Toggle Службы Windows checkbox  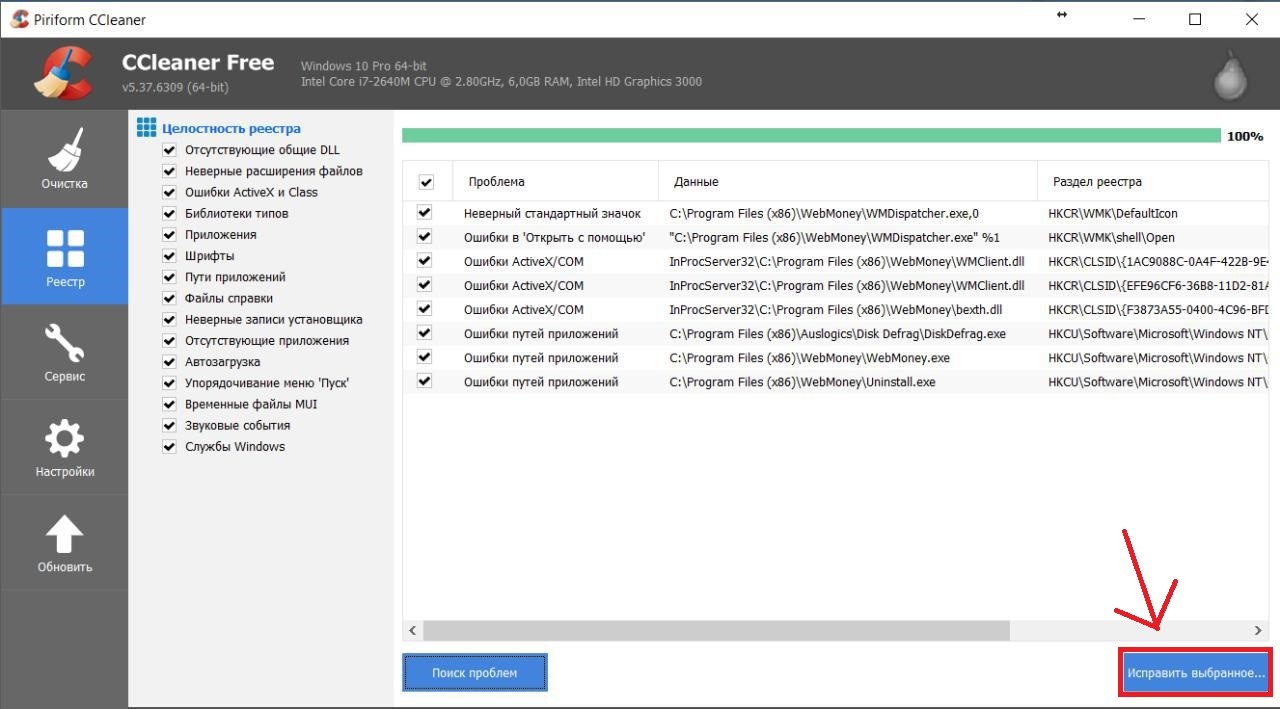click(x=169, y=447)
